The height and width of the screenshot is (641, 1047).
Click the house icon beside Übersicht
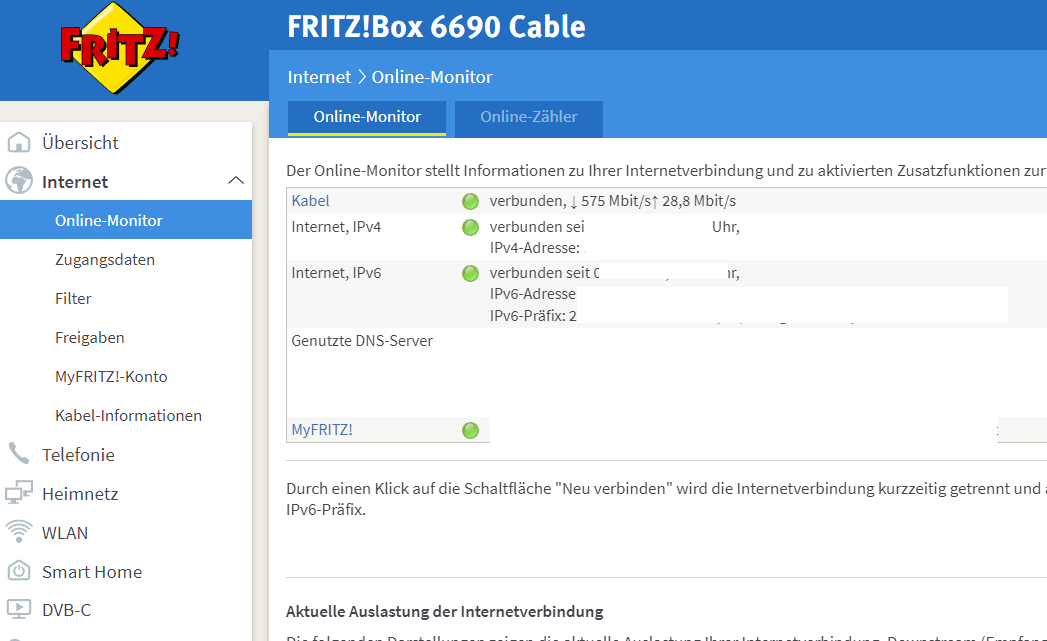tap(19, 142)
